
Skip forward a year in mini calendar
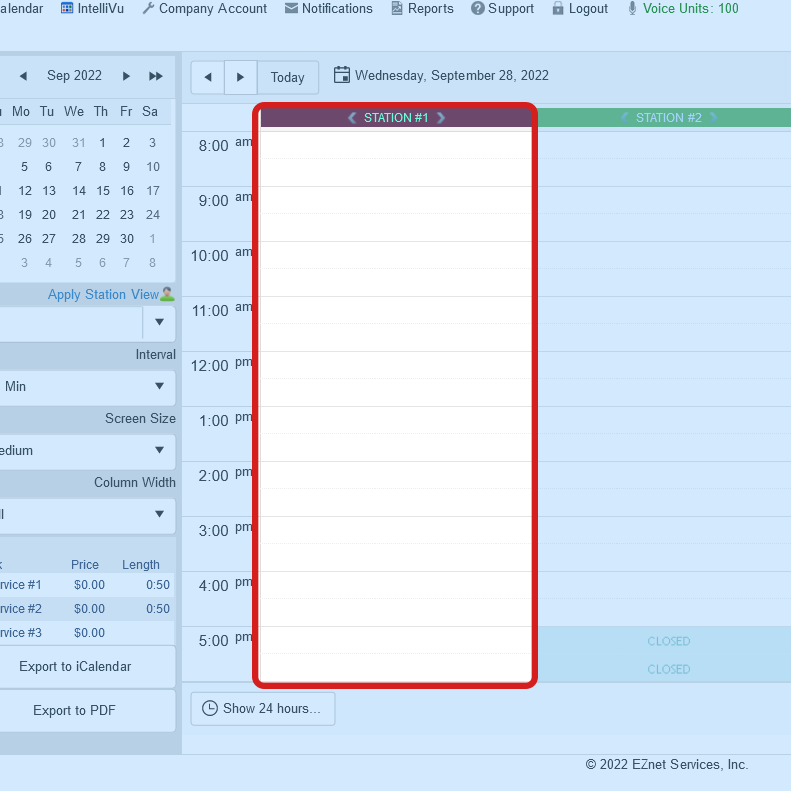(155, 76)
